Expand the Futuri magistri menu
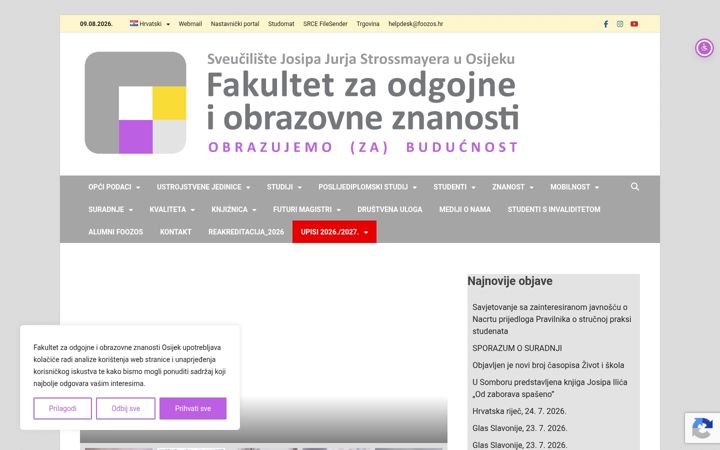Screen dimensions: 720x450 [x=307, y=209]
